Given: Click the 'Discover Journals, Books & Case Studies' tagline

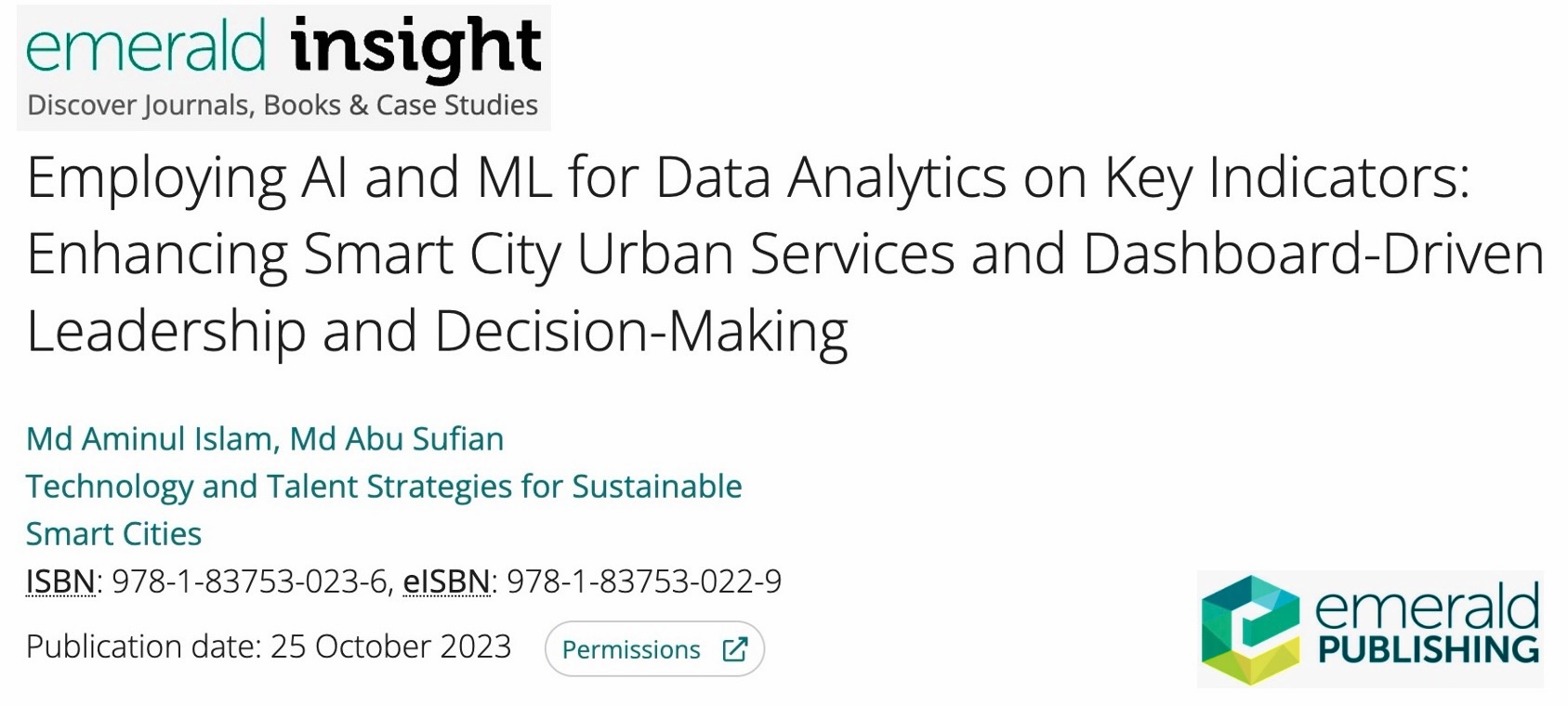Looking at the screenshot, I should [x=283, y=105].
